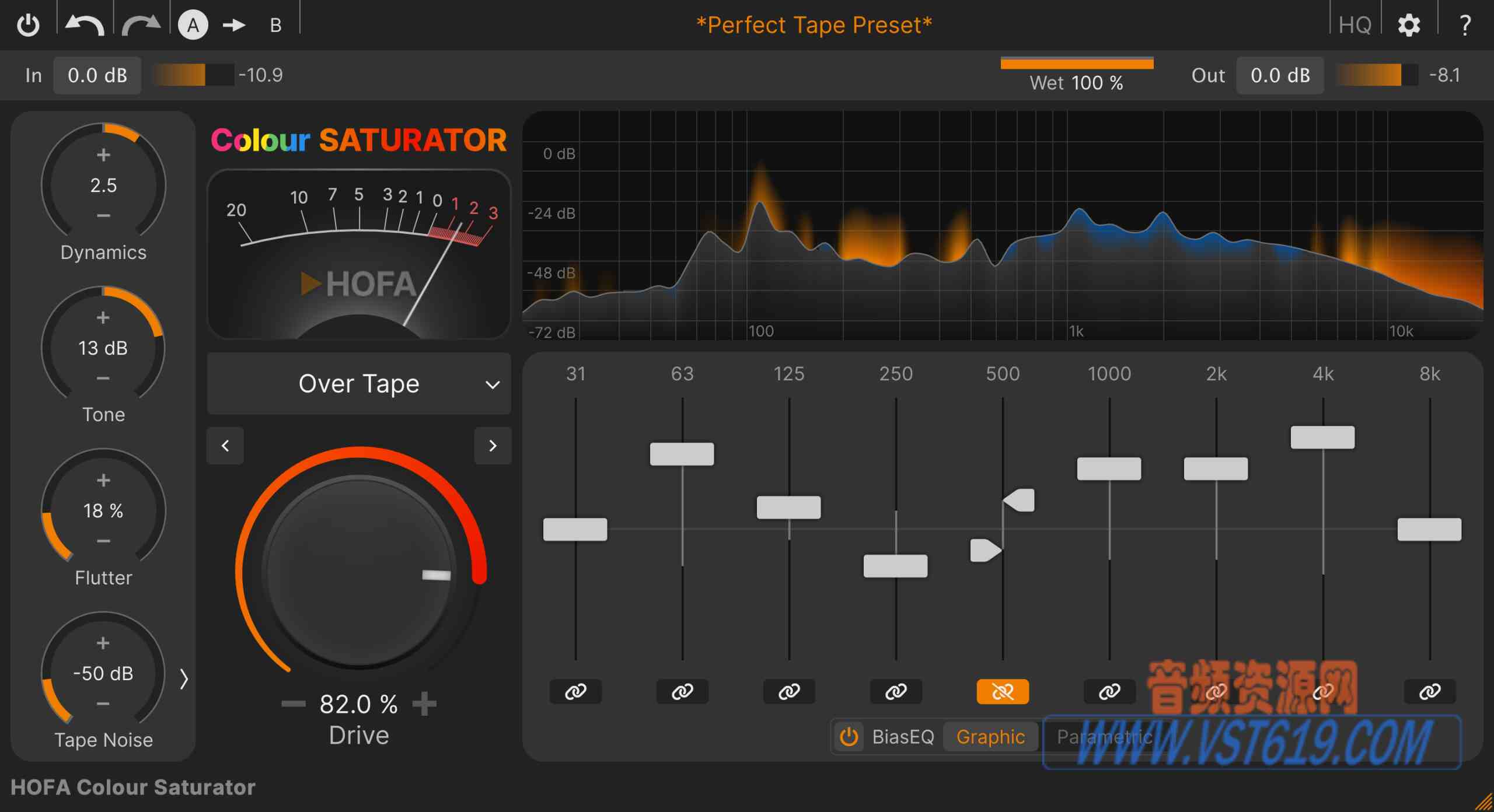This screenshot has width=1494, height=812.
Task: Open the settings gear icon
Action: pyautogui.click(x=1409, y=24)
